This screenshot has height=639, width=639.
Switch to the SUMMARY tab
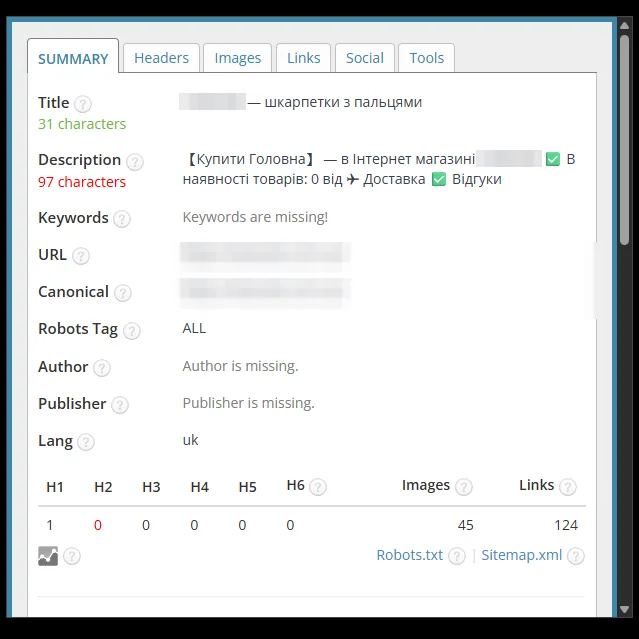coord(73,56)
